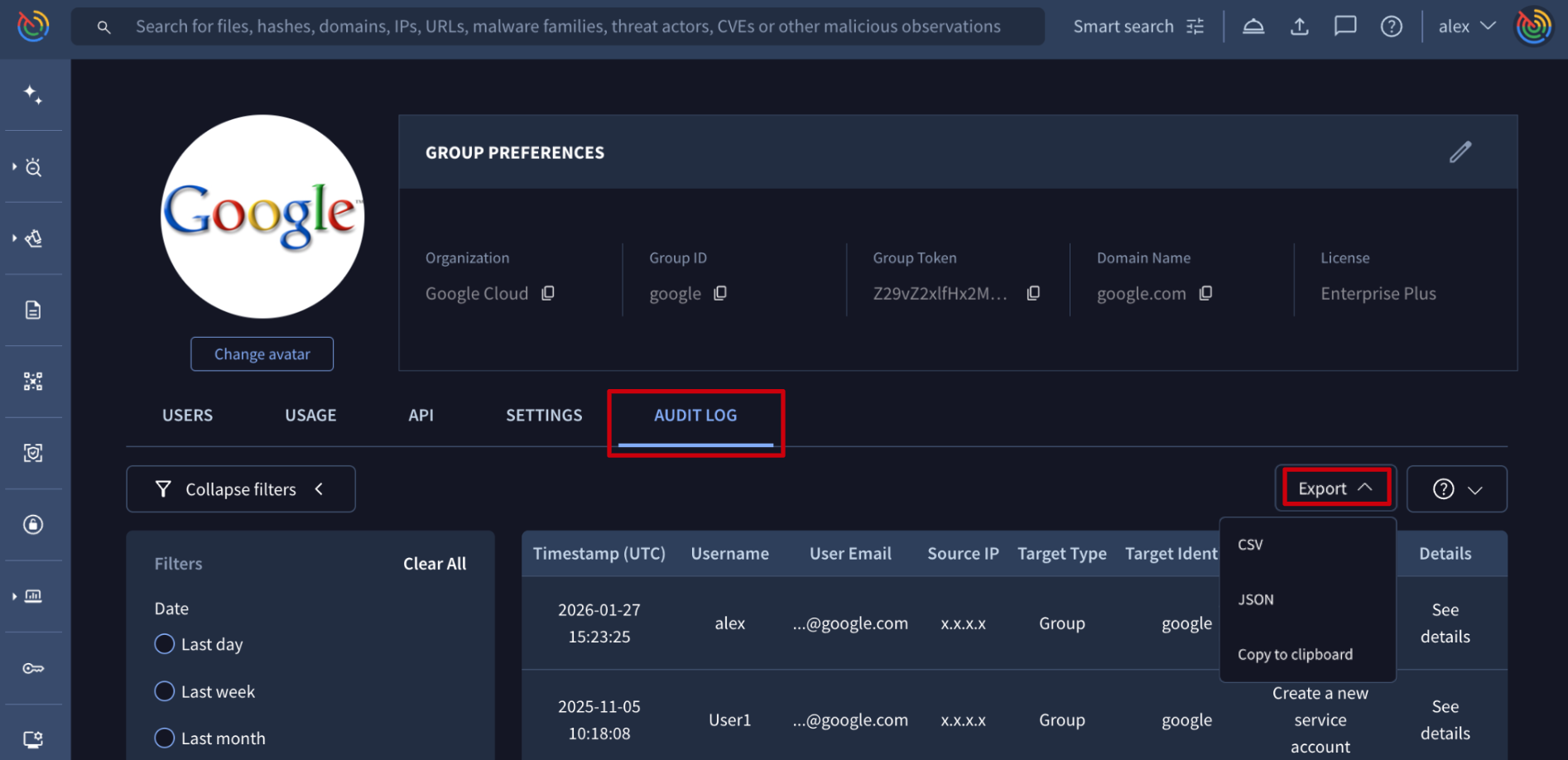The width and height of the screenshot is (1568, 760).
Task: Open the document reports sidebar icon
Action: tap(33, 310)
